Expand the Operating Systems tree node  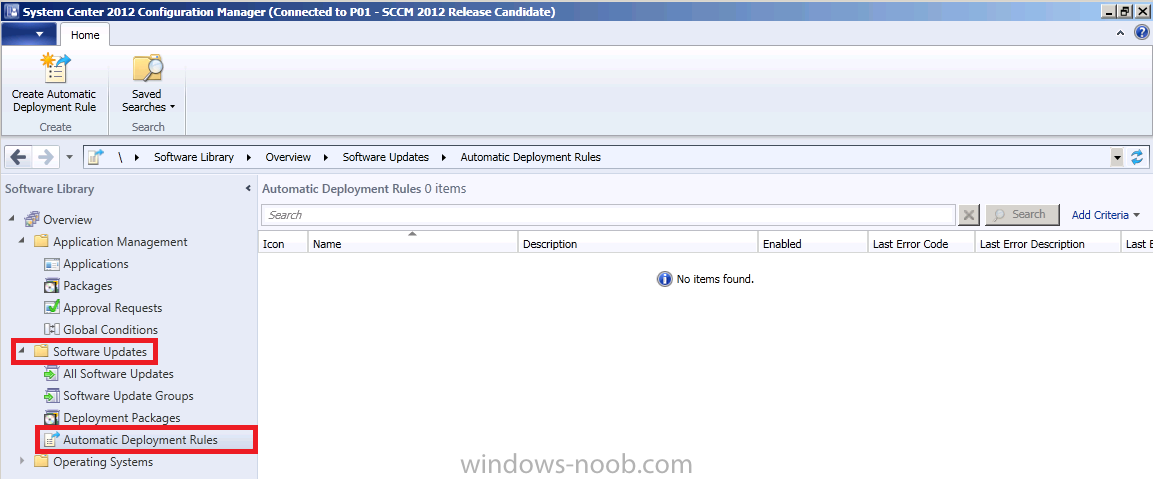[x=22, y=462]
